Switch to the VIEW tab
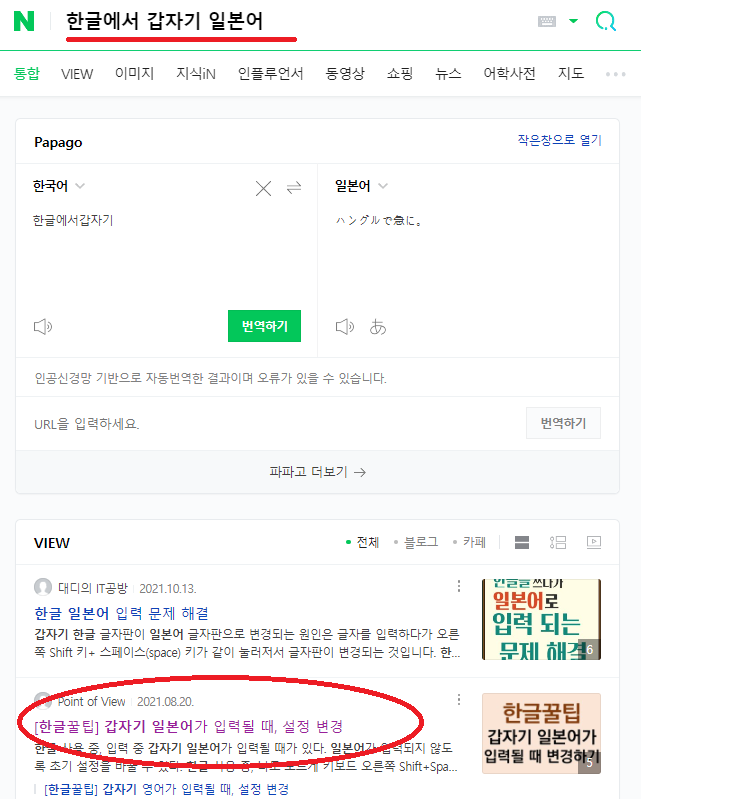 click(x=77, y=74)
